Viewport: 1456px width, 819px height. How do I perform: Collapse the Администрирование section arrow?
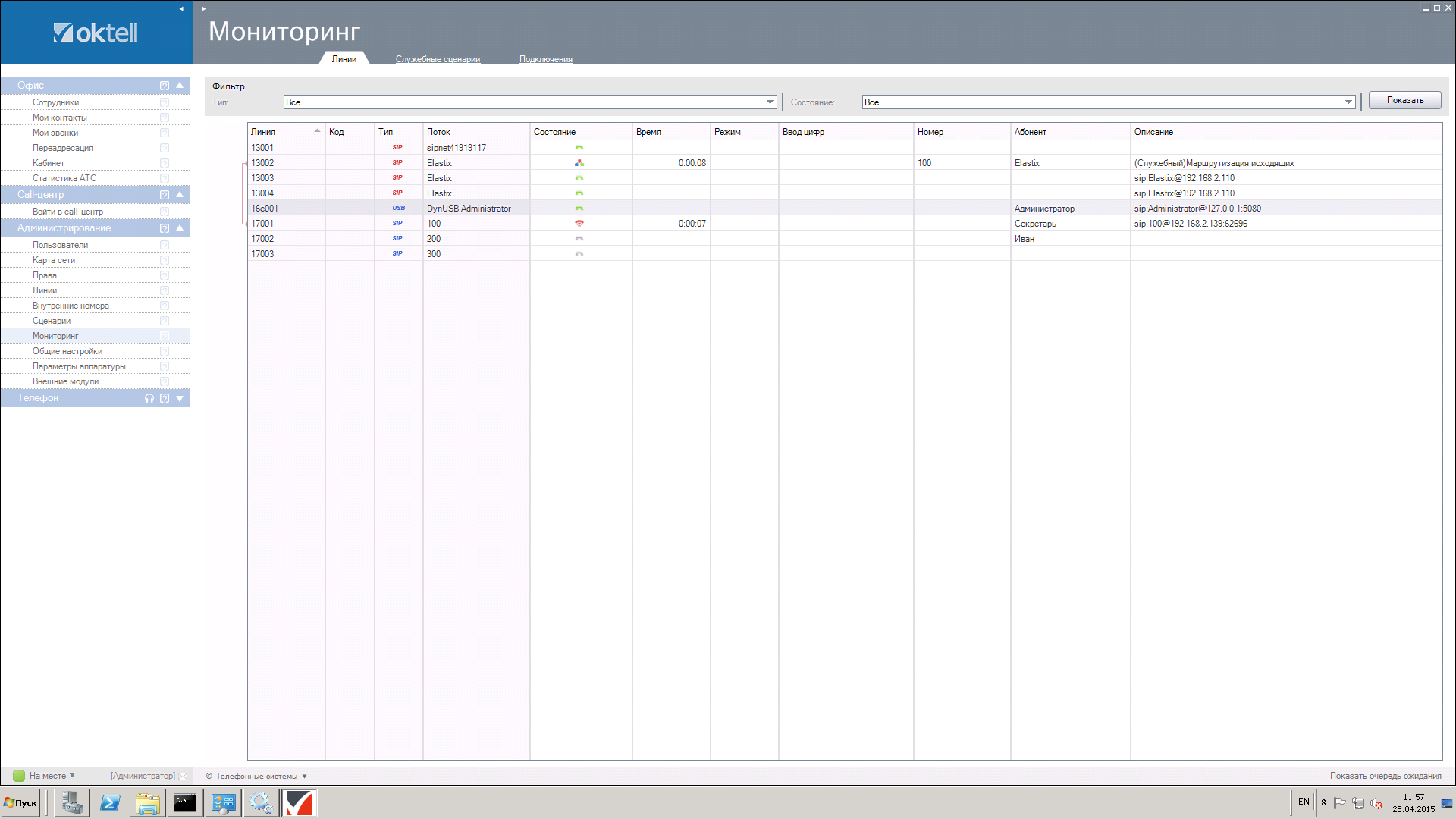pyautogui.click(x=180, y=228)
